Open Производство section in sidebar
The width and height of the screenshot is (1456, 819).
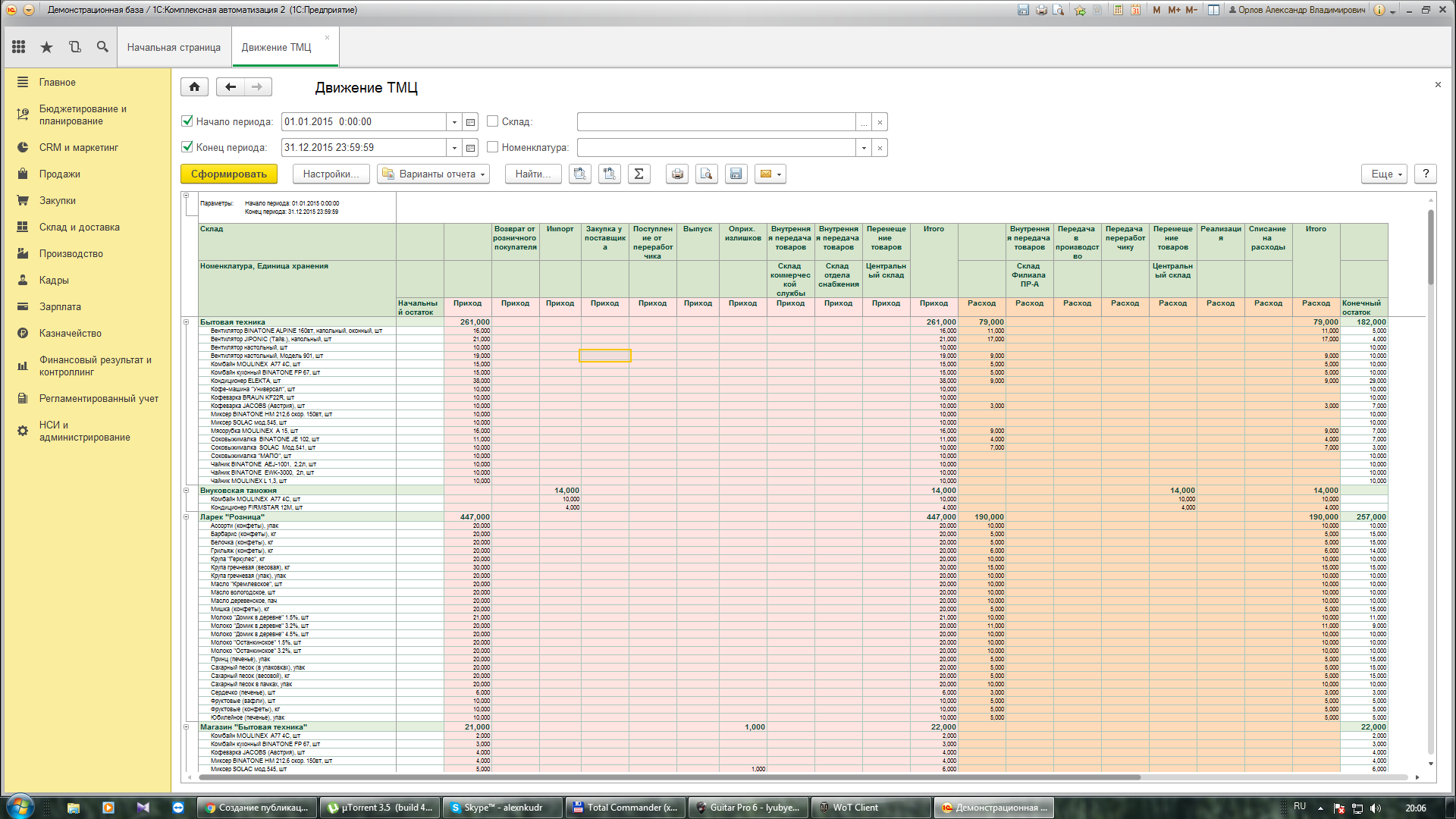tap(71, 254)
